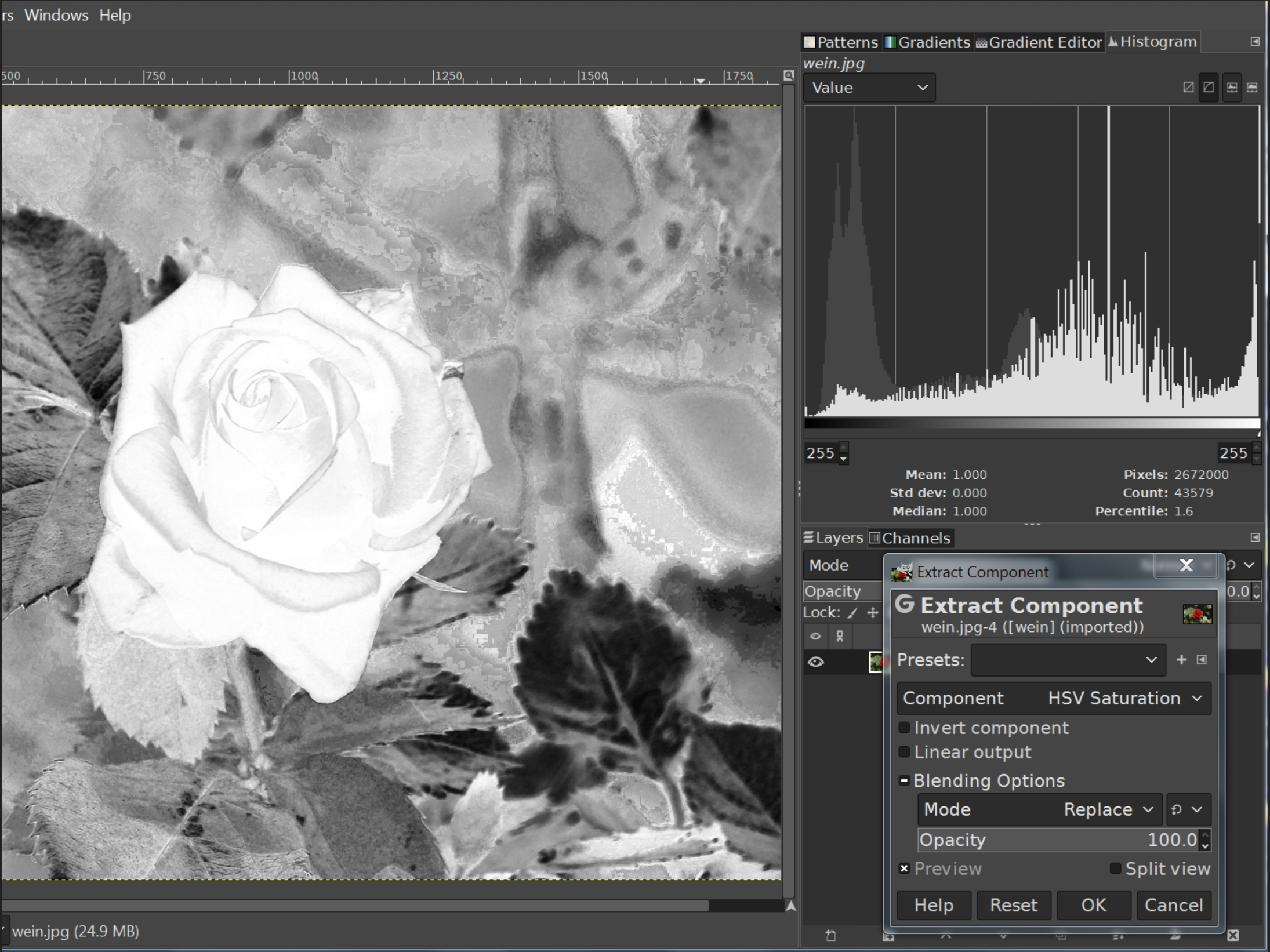Open the Component HSV Saturation dropdown
Image resolution: width=1270 pixels, height=952 pixels.
(1053, 698)
